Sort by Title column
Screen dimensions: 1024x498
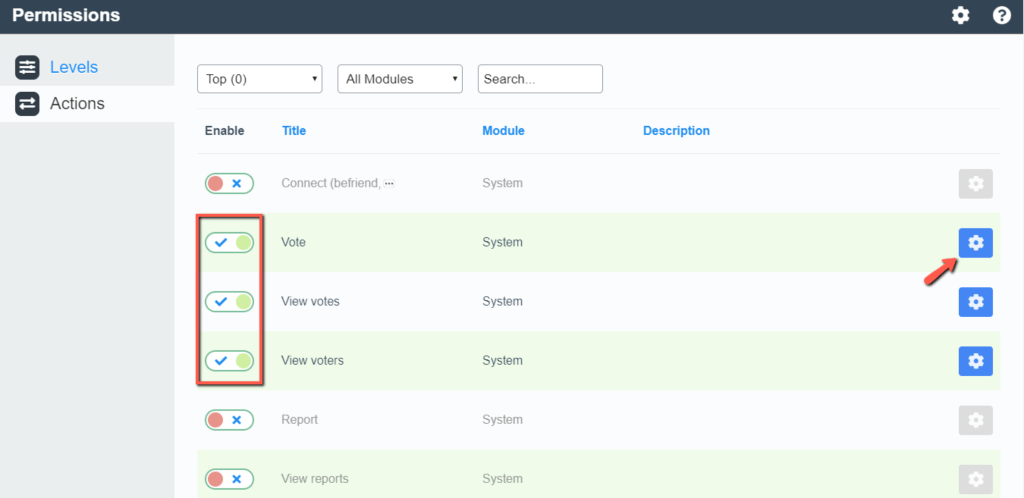coord(294,131)
